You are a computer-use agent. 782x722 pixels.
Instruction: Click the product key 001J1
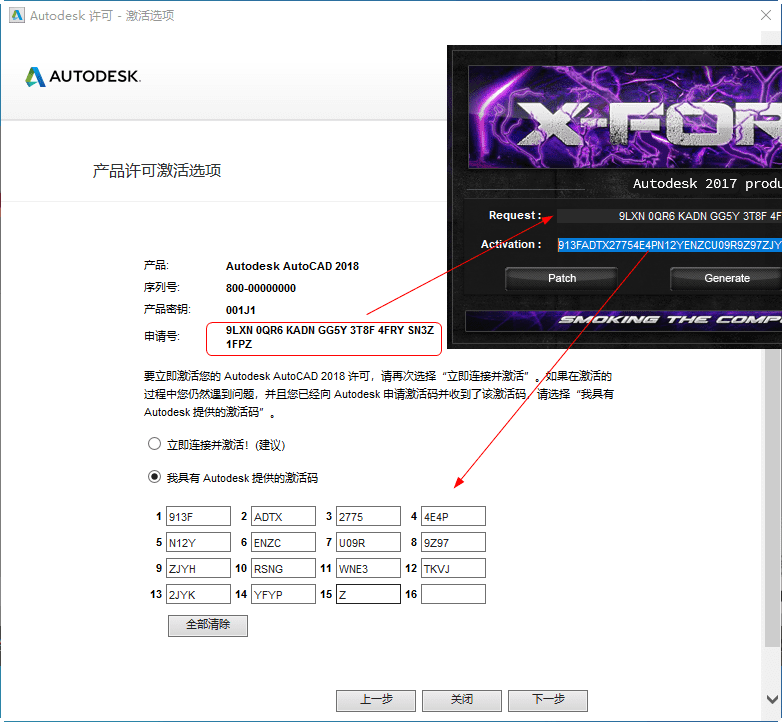click(241, 310)
